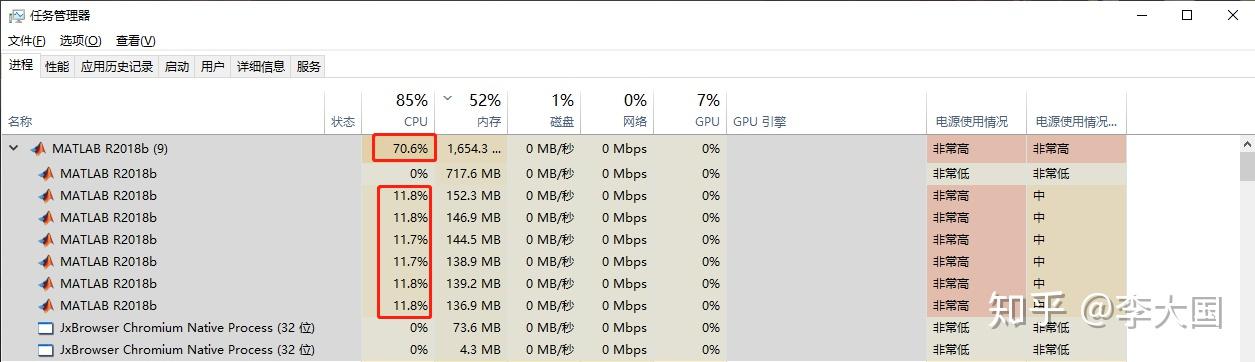Switch to the 进程 tab

(21, 65)
